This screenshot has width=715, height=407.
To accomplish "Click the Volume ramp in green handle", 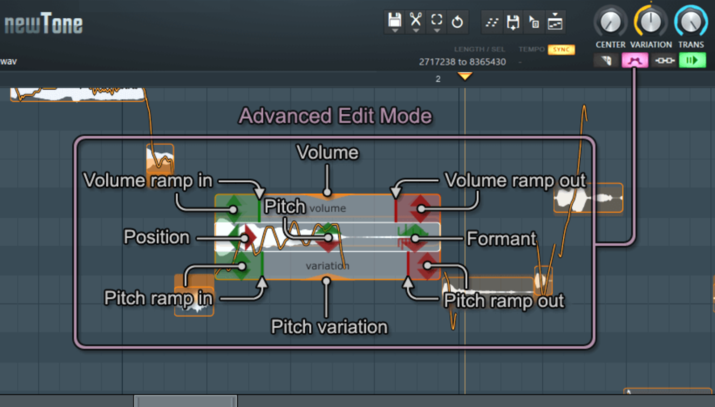I will (233, 208).
